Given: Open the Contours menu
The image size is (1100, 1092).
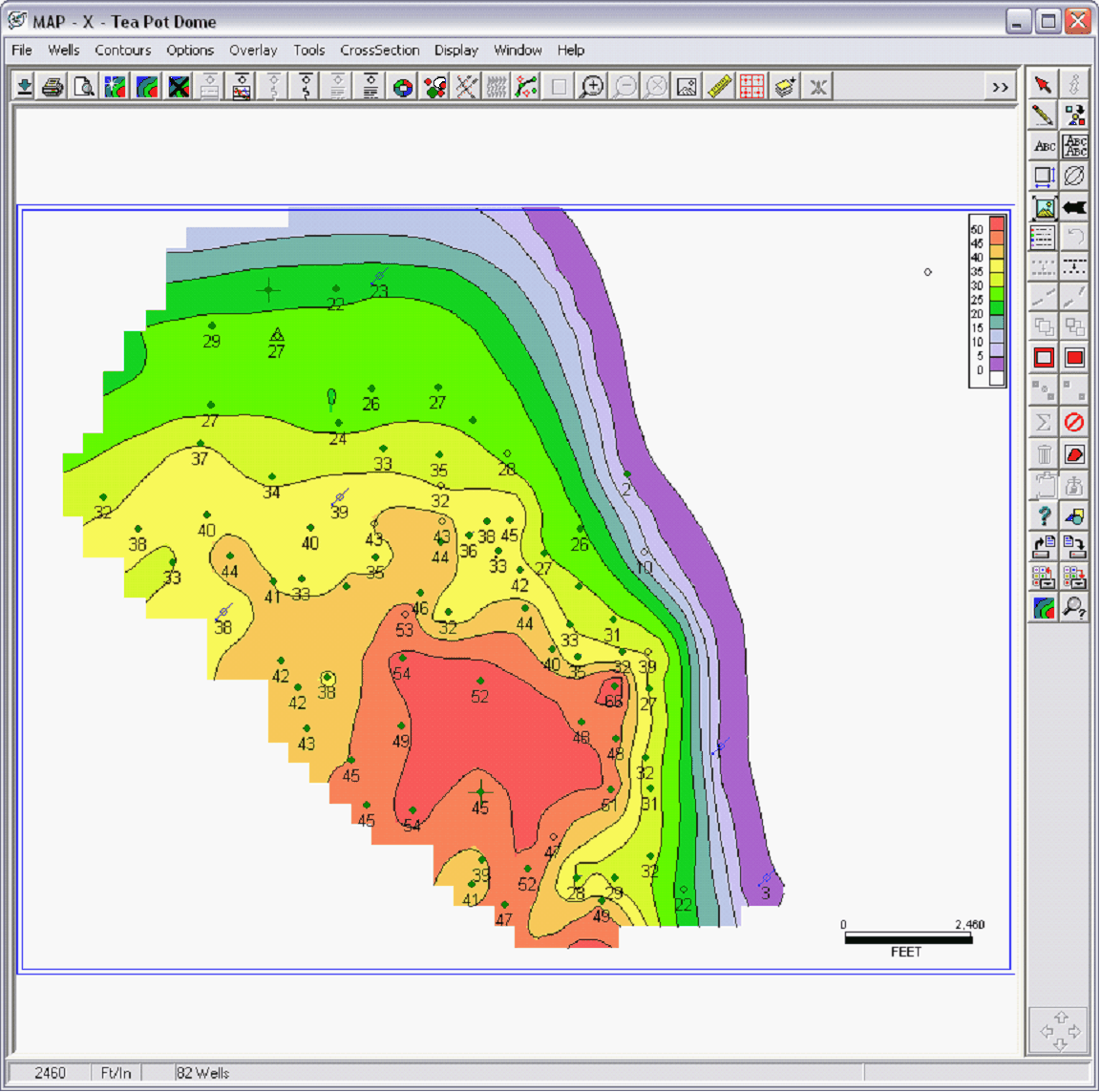Looking at the screenshot, I should coord(122,51).
